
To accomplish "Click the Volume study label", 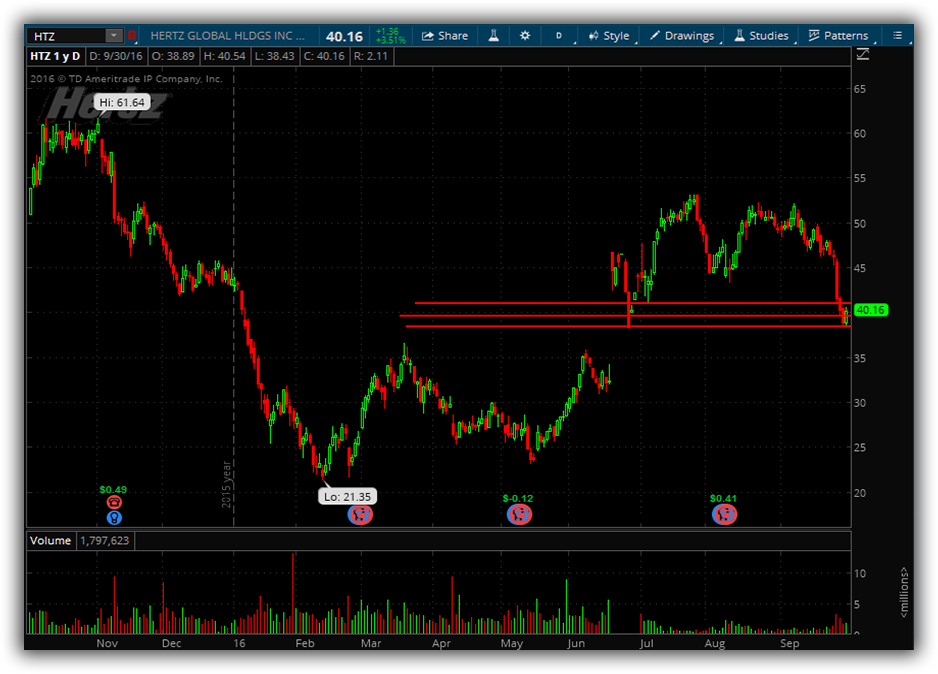I will tap(50, 541).
